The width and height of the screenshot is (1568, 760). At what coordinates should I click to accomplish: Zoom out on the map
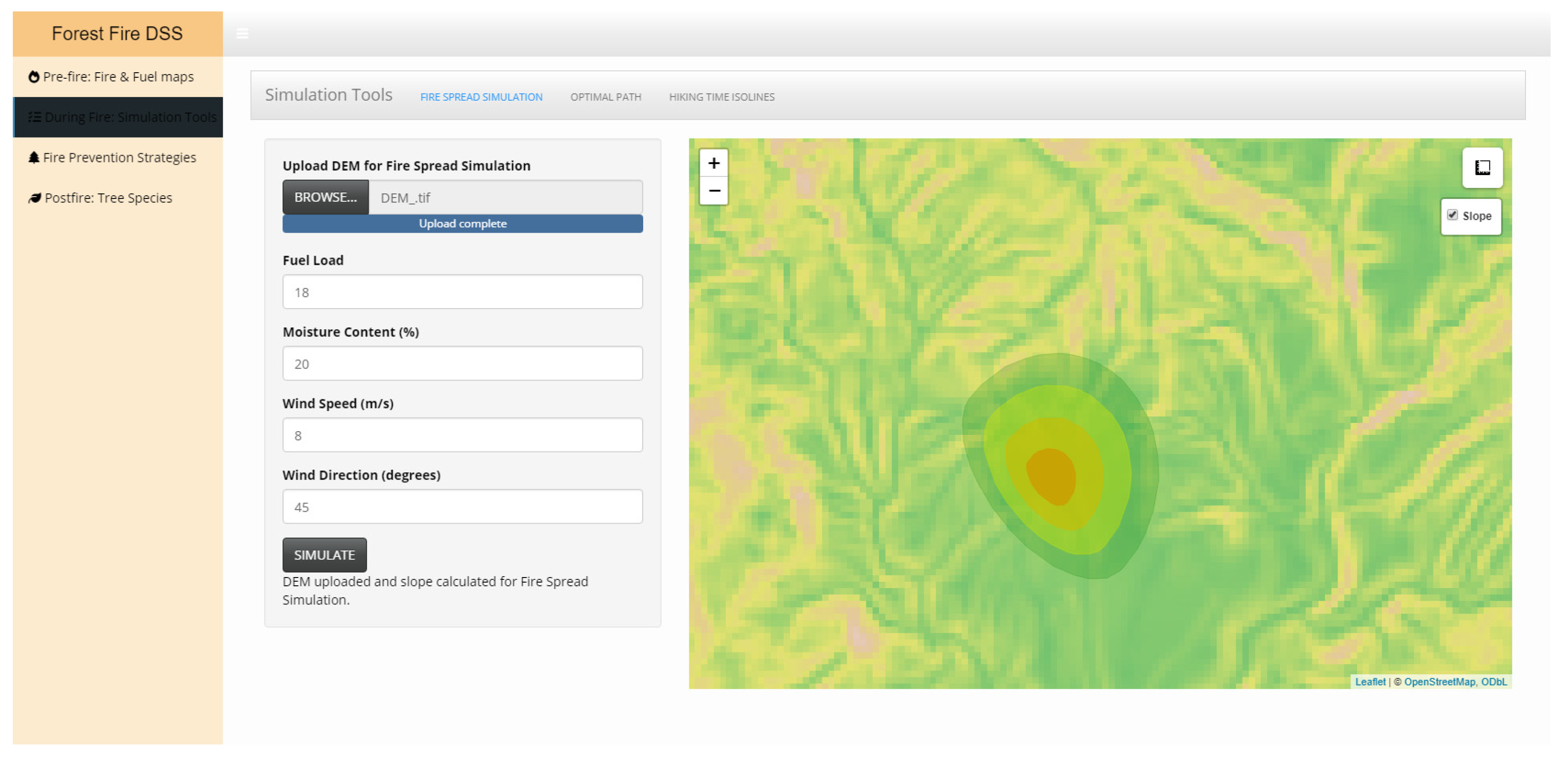tap(714, 191)
